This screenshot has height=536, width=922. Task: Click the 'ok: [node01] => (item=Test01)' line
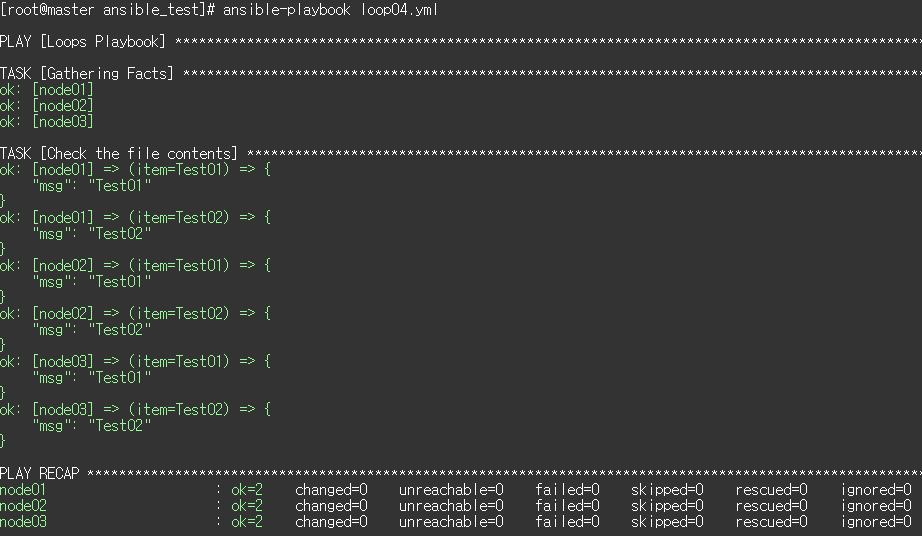pyautogui.click(x=135, y=170)
